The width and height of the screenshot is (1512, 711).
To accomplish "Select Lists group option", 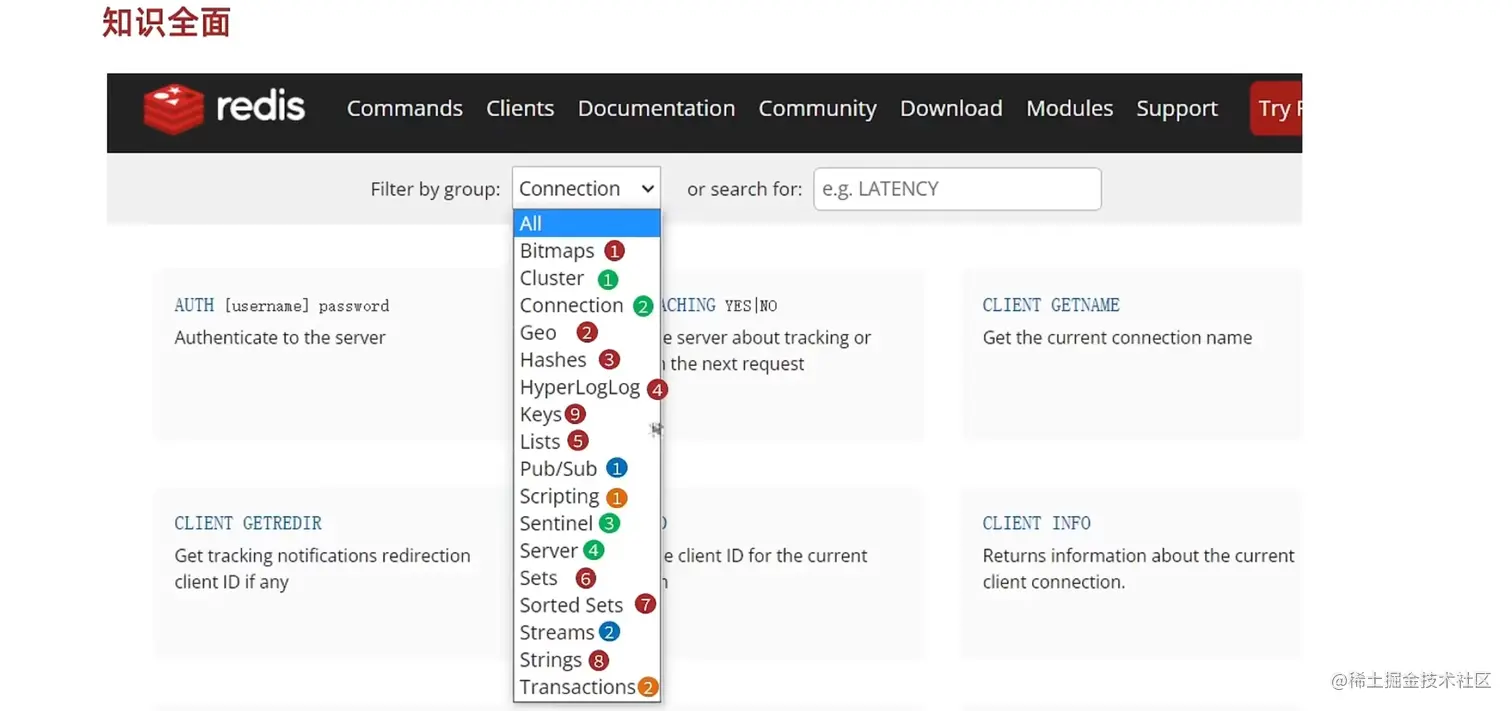I will (x=587, y=441).
